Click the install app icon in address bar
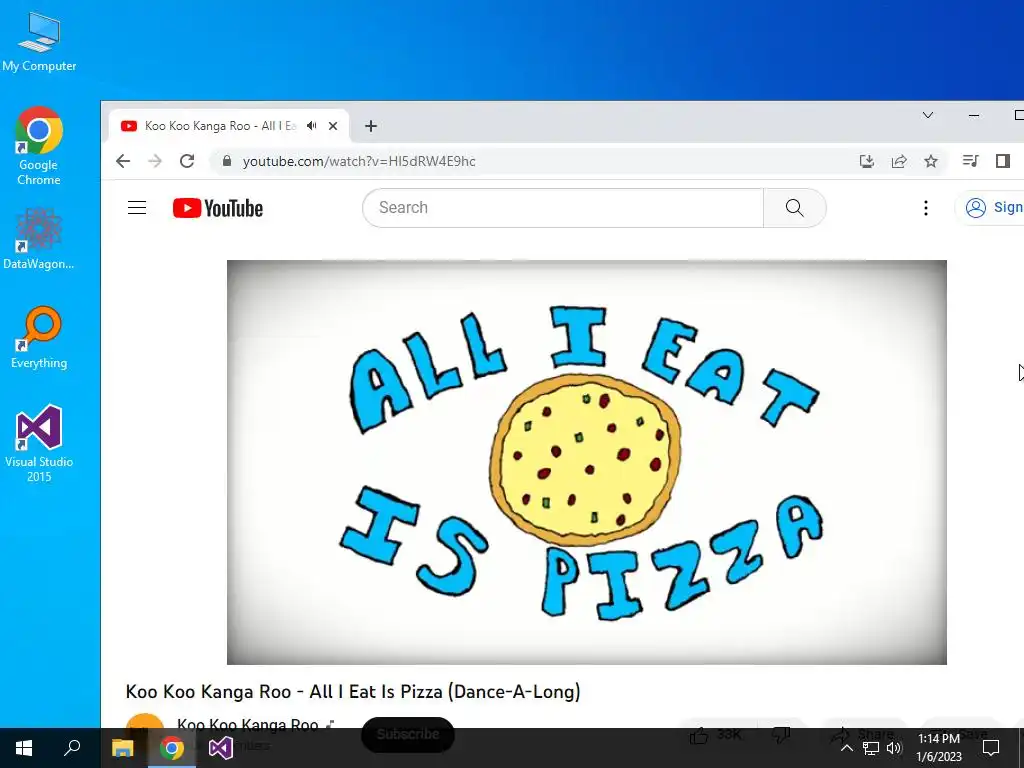Image resolution: width=1024 pixels, height=768 pixels. click(x=867, y=161)
